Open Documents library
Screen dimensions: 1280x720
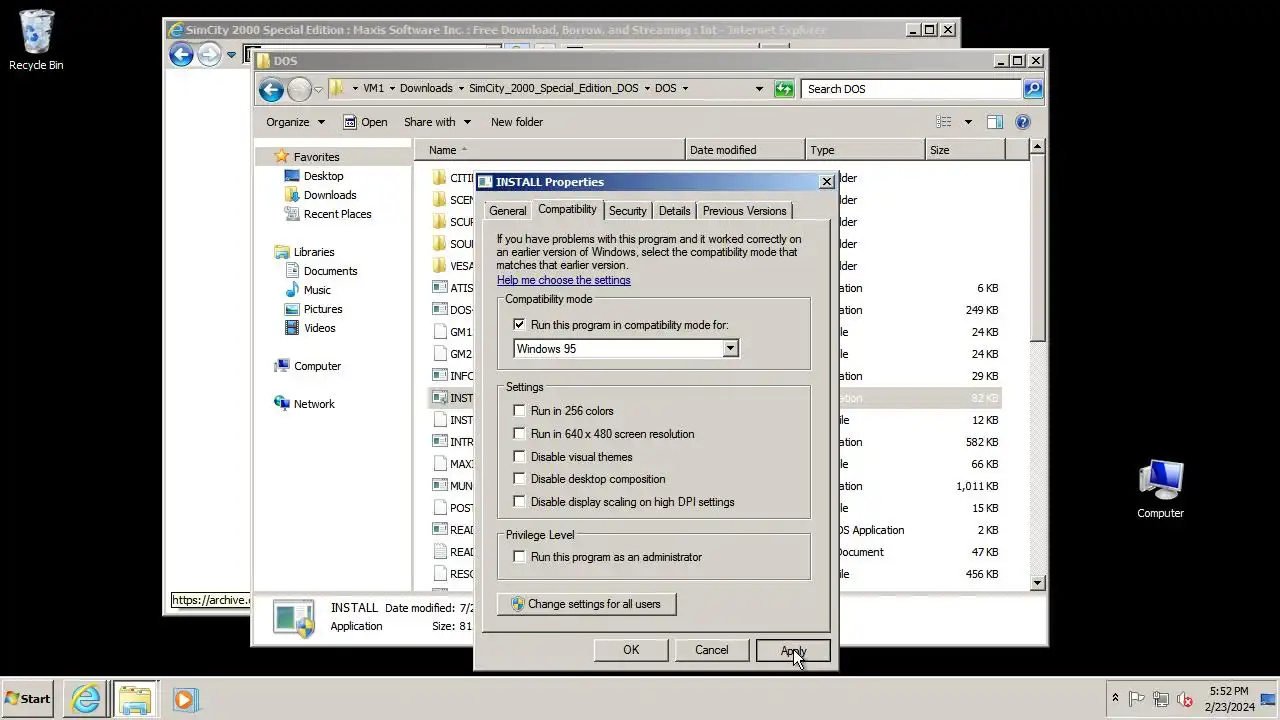pyautogui.click(x=321, y=271)
